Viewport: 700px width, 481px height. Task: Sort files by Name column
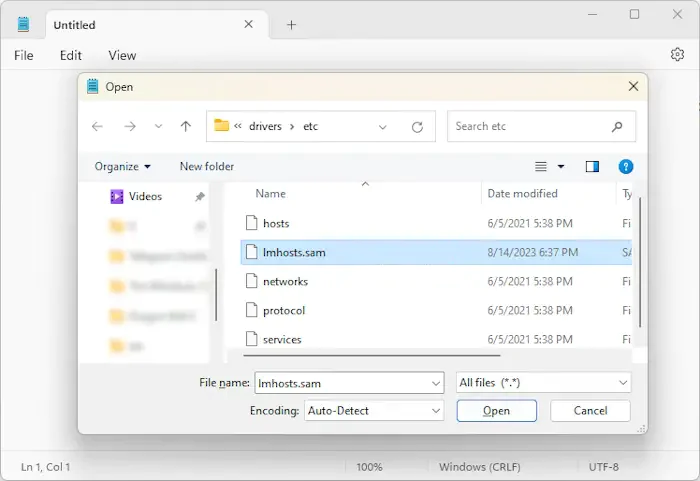click(271, 193)
